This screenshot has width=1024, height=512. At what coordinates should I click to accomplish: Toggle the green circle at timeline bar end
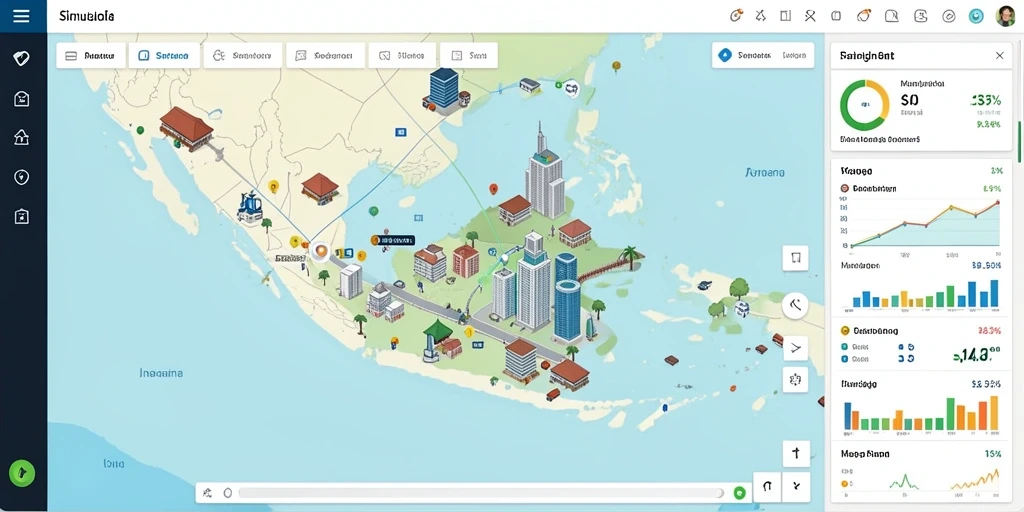[x=739, y=493]
